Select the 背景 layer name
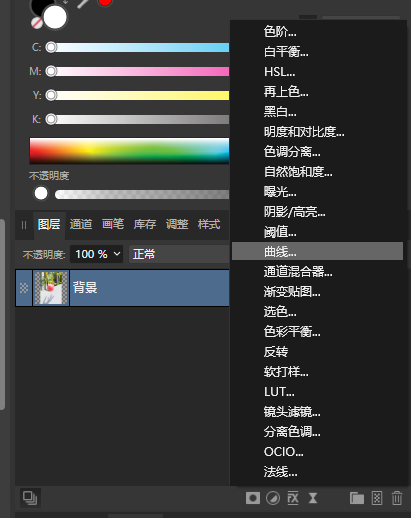Image resolution: width=411 pixels, height=518 pixels. tap(85, 288)
